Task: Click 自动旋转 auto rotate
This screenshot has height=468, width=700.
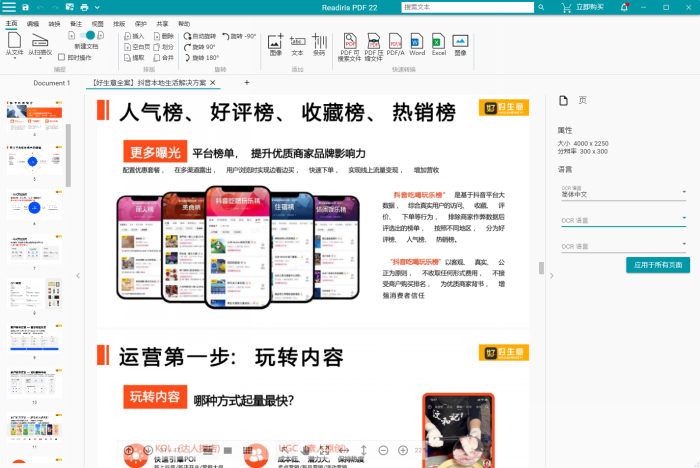Action: (200, 36)
